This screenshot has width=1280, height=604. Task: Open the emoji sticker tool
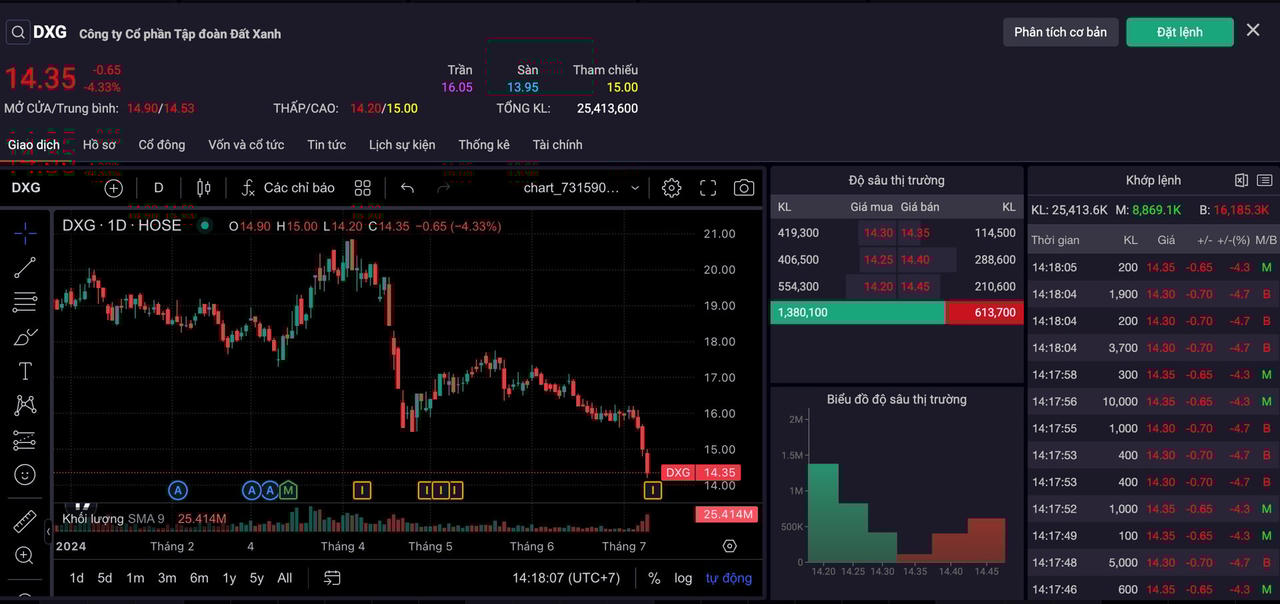pyautogui.click(x=25, y=475)
